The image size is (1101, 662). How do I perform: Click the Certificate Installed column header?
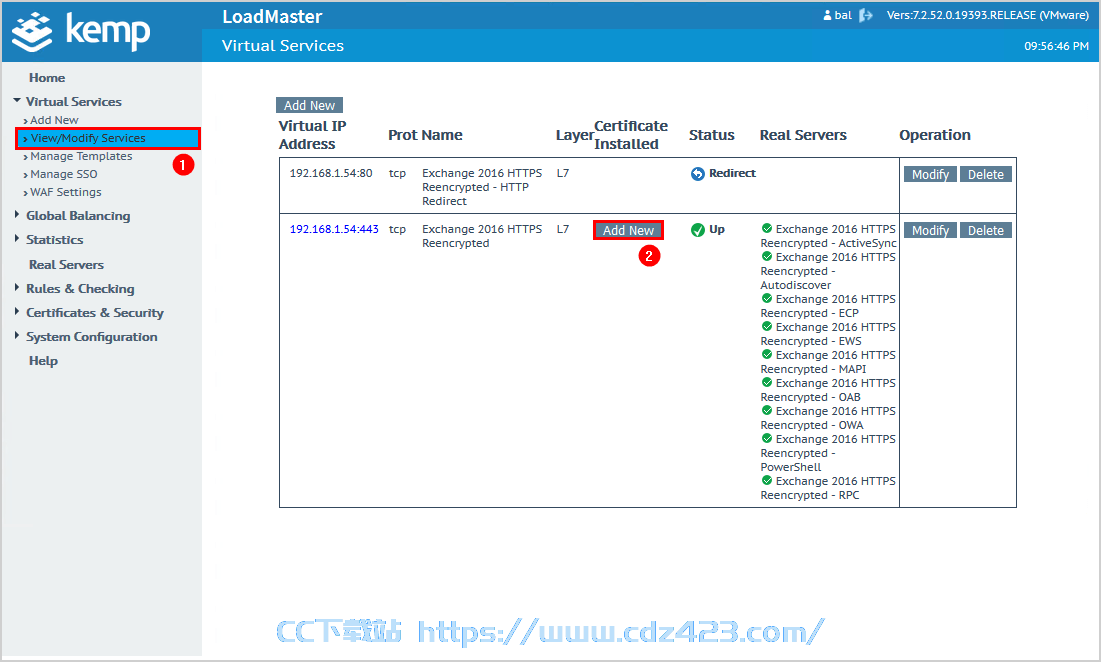pos(631,135)
